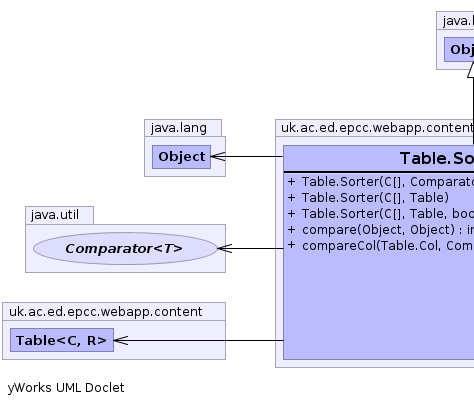Select the compareCol(Table.Col, ...) method entry
The width and height of the screenshot is (474, 405).
380,246
